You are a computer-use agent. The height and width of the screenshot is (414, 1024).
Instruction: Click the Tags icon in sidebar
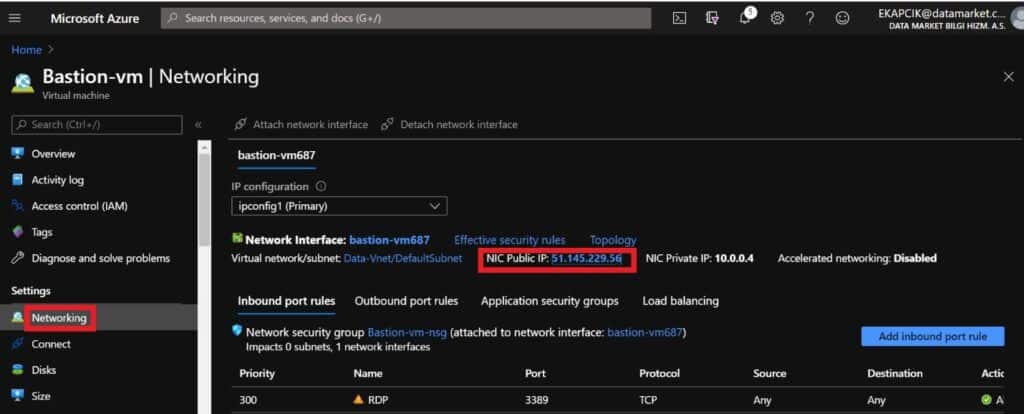(18, 232)
